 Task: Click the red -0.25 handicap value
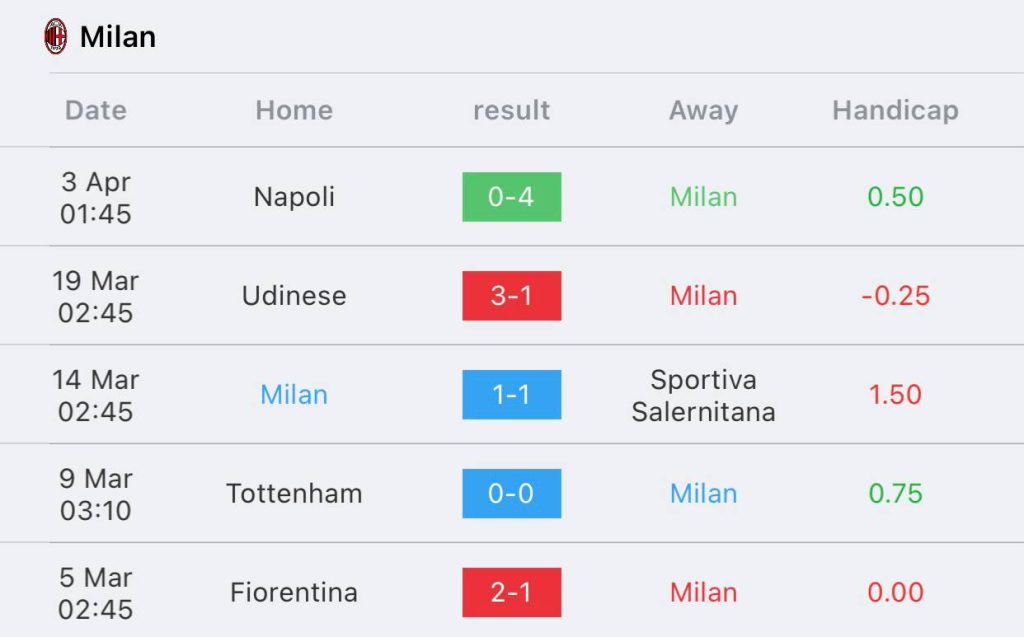pyautogui.click(x=895, y=296)
